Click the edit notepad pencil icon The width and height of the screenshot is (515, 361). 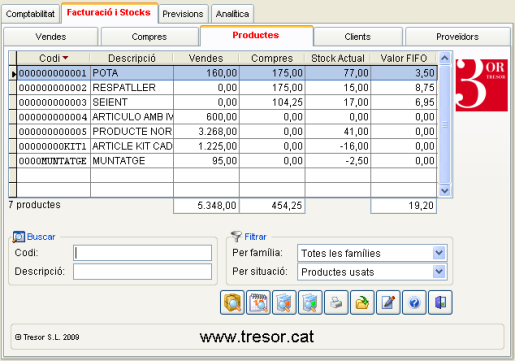(x=388, y=302)
